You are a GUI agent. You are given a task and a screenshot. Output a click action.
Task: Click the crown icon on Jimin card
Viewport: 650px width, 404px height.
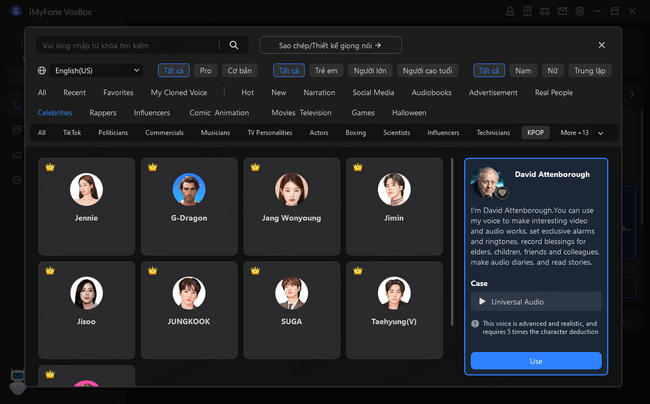[358, 167]
